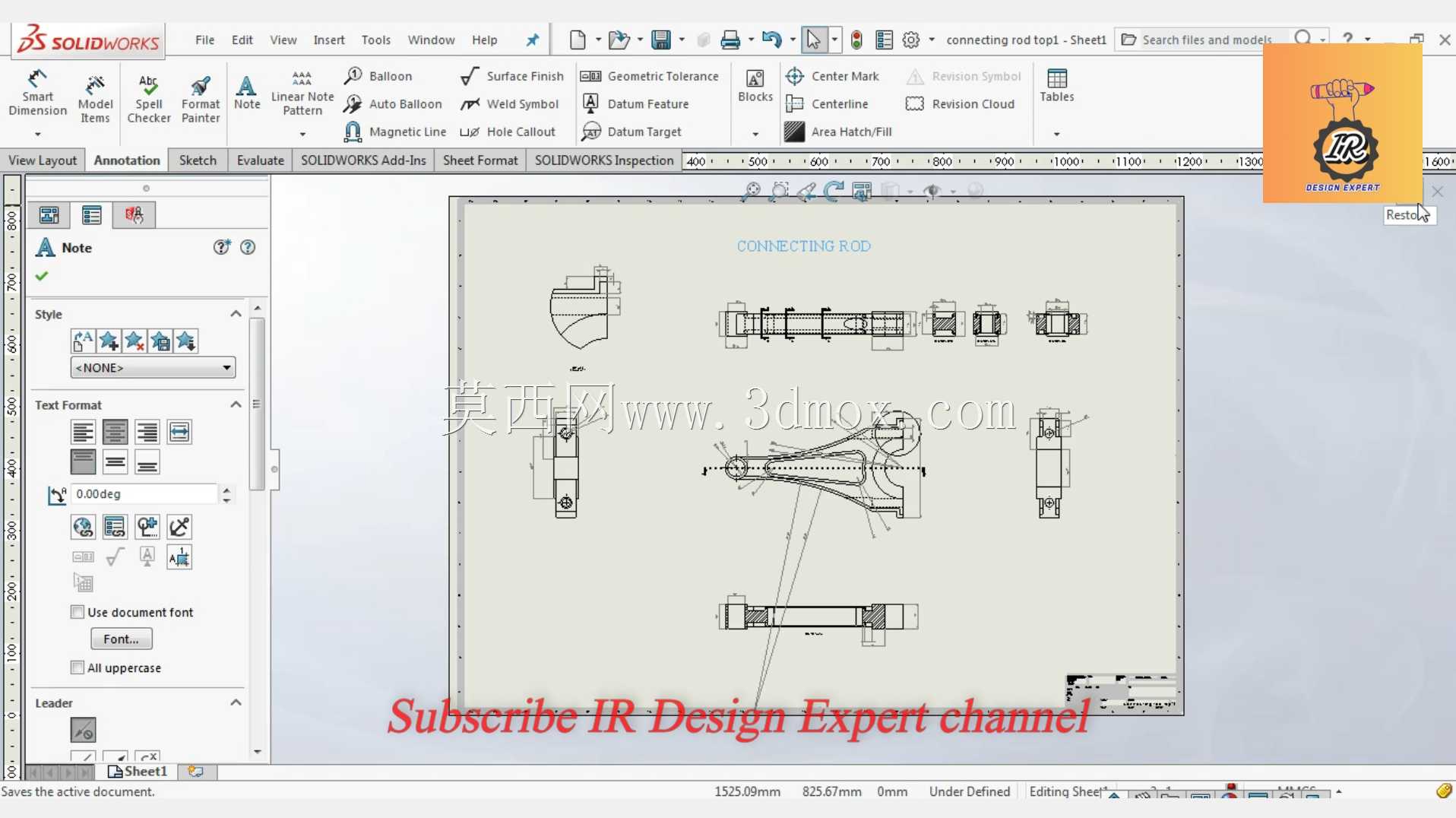The width and height of the screenshot is (1456, 818).
Task: Switch to the Evaluate tab
Action: [x=260, y=160]
